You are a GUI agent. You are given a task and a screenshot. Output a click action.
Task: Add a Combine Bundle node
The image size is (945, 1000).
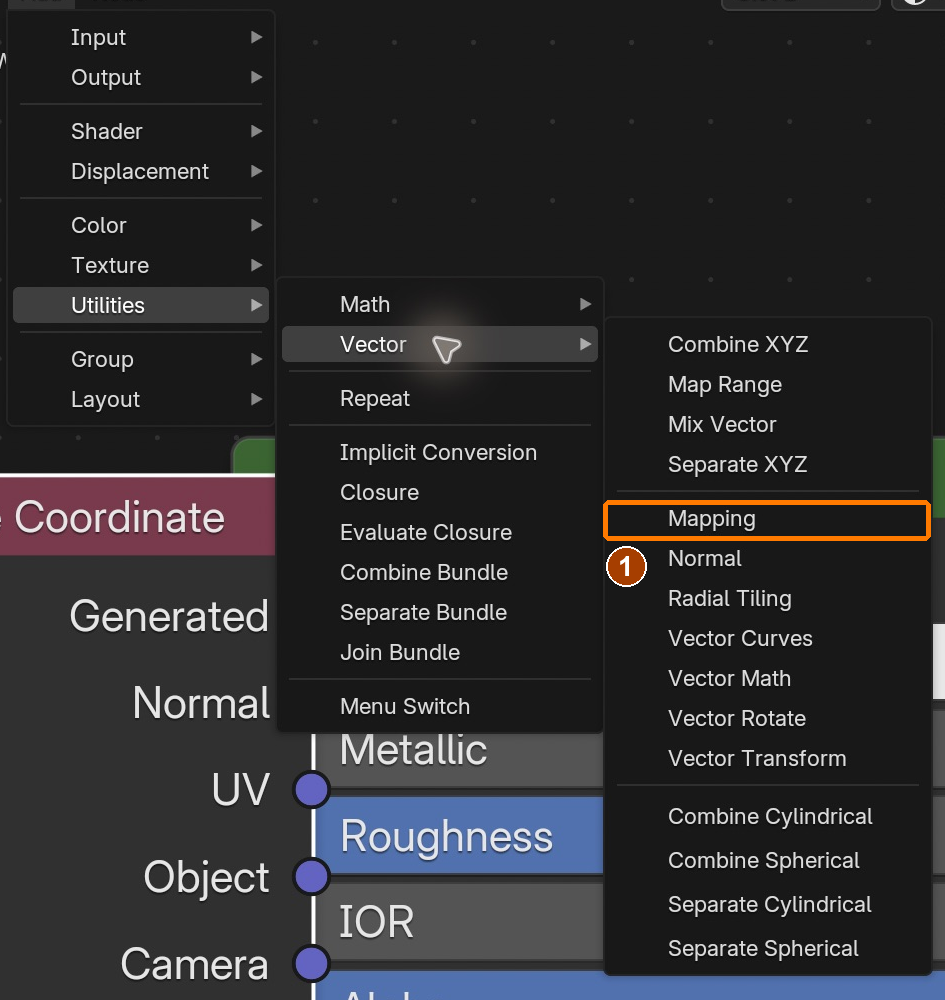(x=440, y=573)
